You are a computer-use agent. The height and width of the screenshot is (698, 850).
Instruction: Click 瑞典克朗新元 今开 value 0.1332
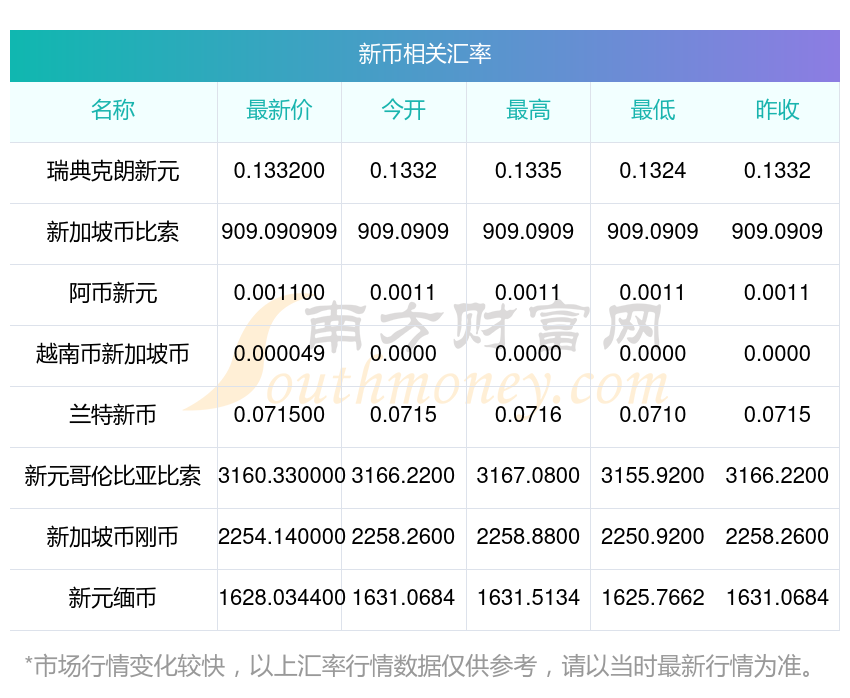[x=403, y=171]
